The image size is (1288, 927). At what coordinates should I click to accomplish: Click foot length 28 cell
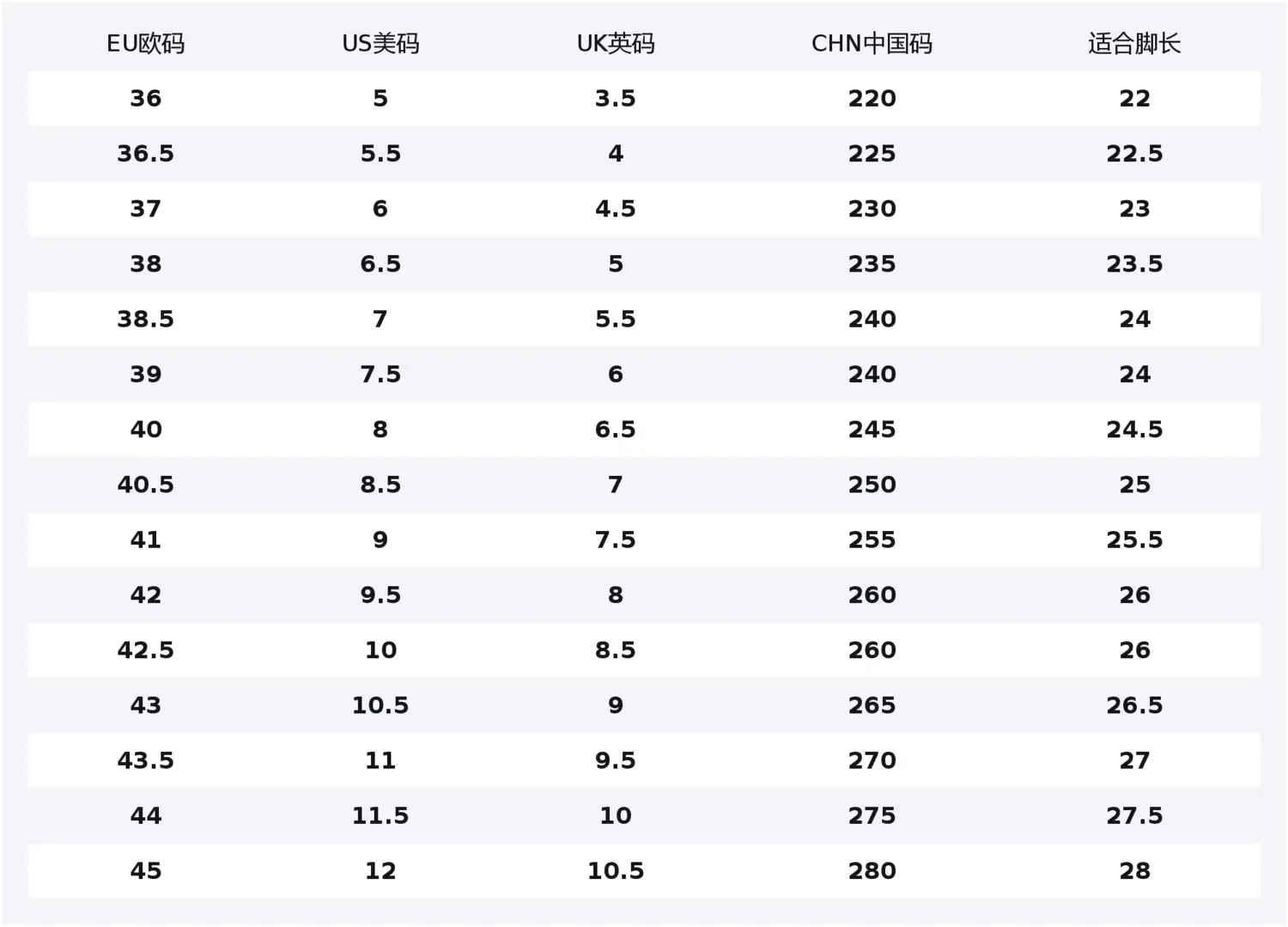(1133, 871)
